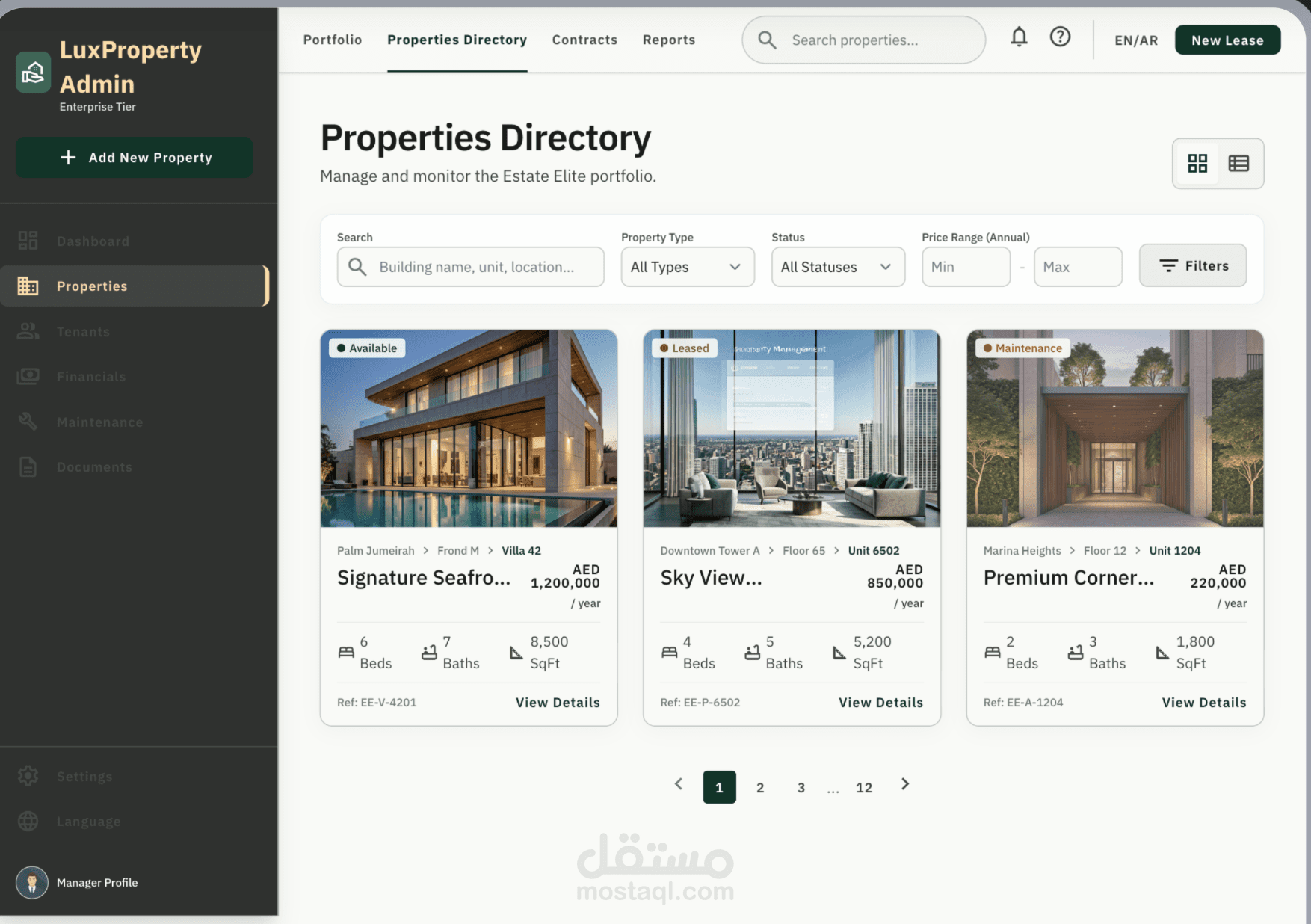Click the Maintenance status badge
This screenshot has width=1311, height=924.
pos(1022,348)
